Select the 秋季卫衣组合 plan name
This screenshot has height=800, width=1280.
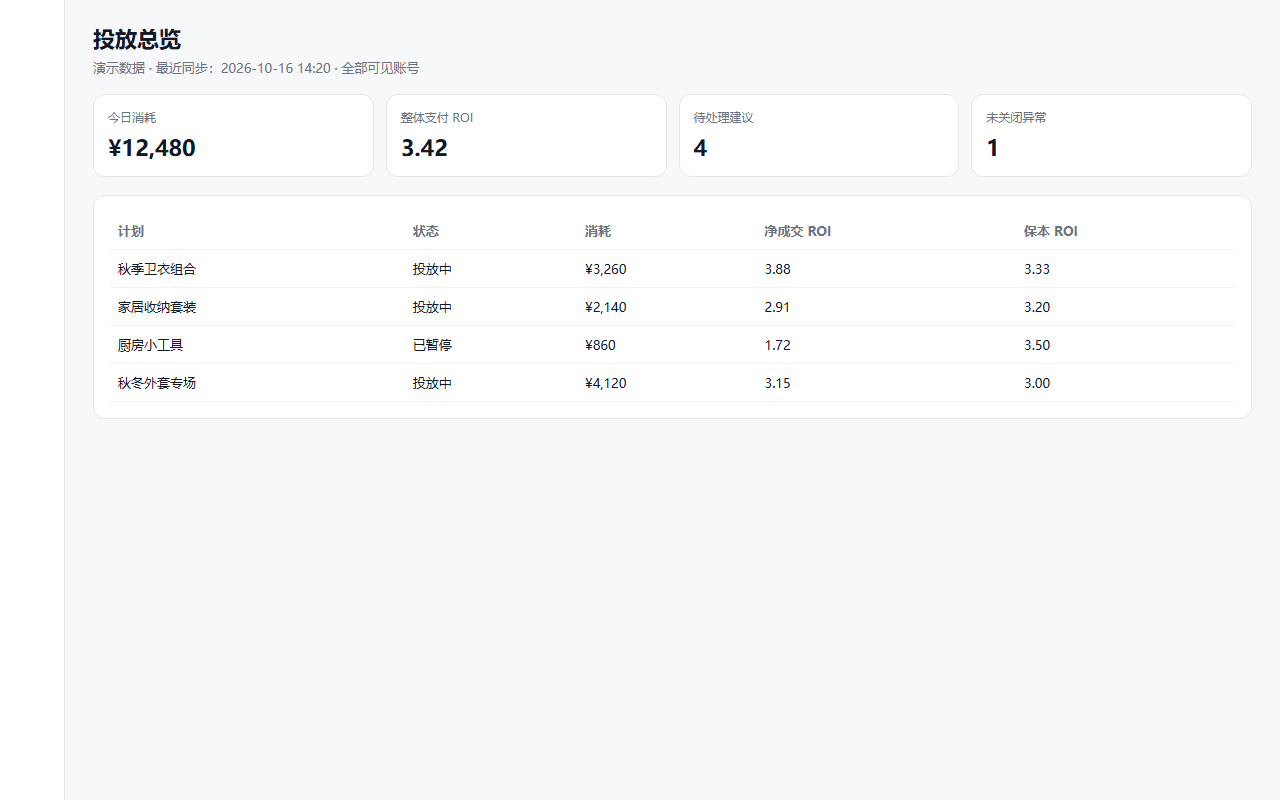coord(157,269)
